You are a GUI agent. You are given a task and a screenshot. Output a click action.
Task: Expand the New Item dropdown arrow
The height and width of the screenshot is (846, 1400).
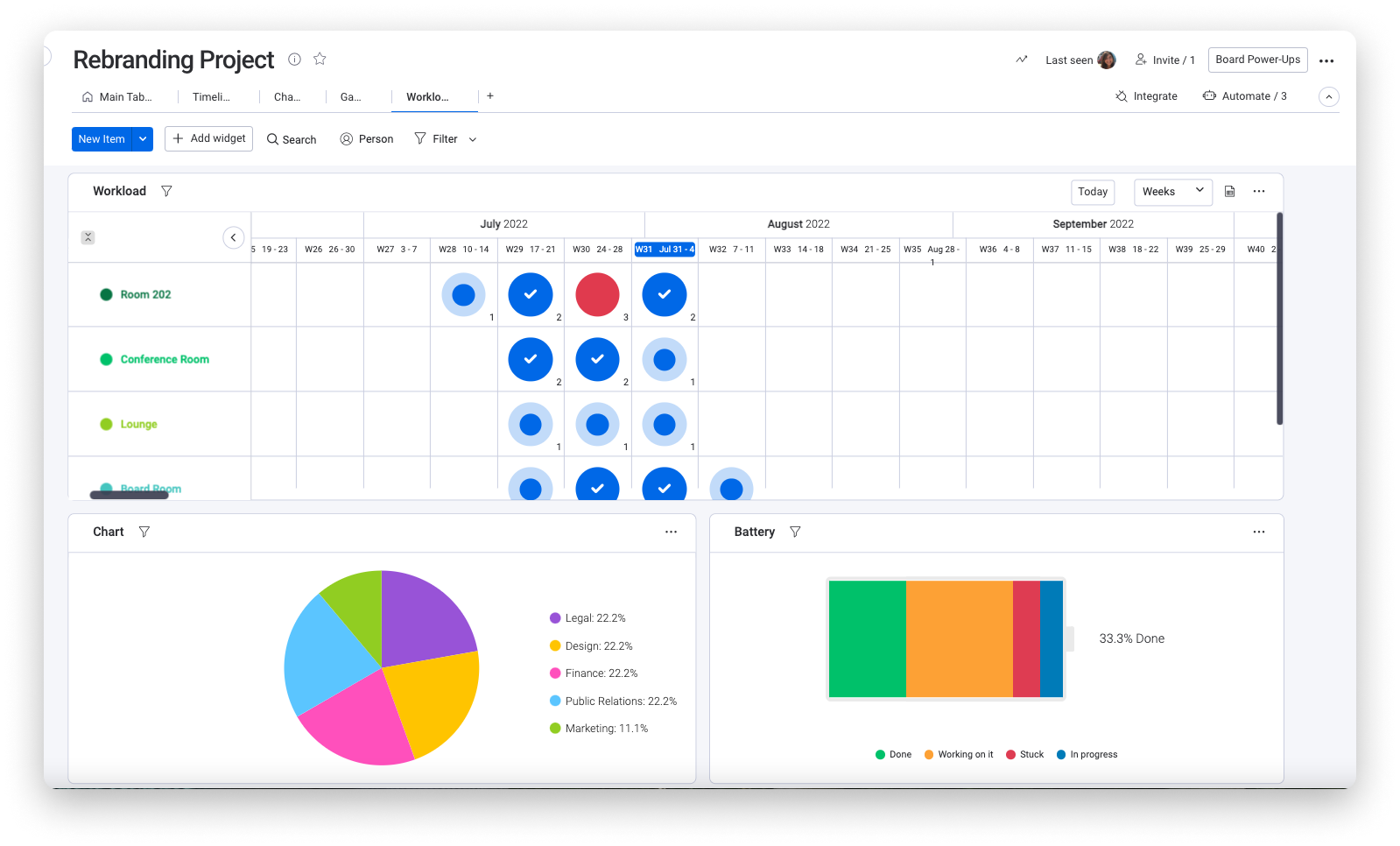tap(143, 139)
